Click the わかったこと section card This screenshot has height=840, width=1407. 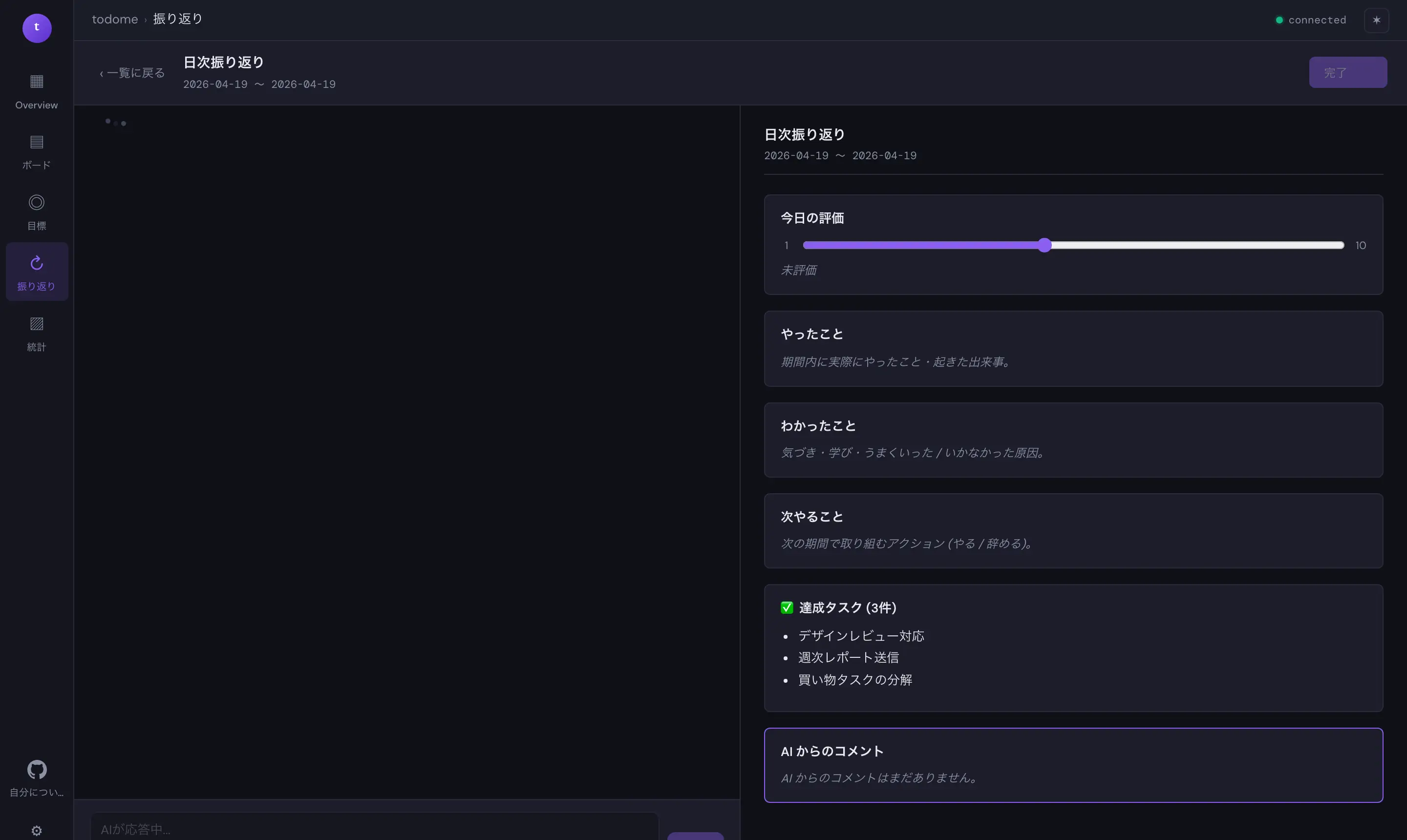coord(1073,440)
